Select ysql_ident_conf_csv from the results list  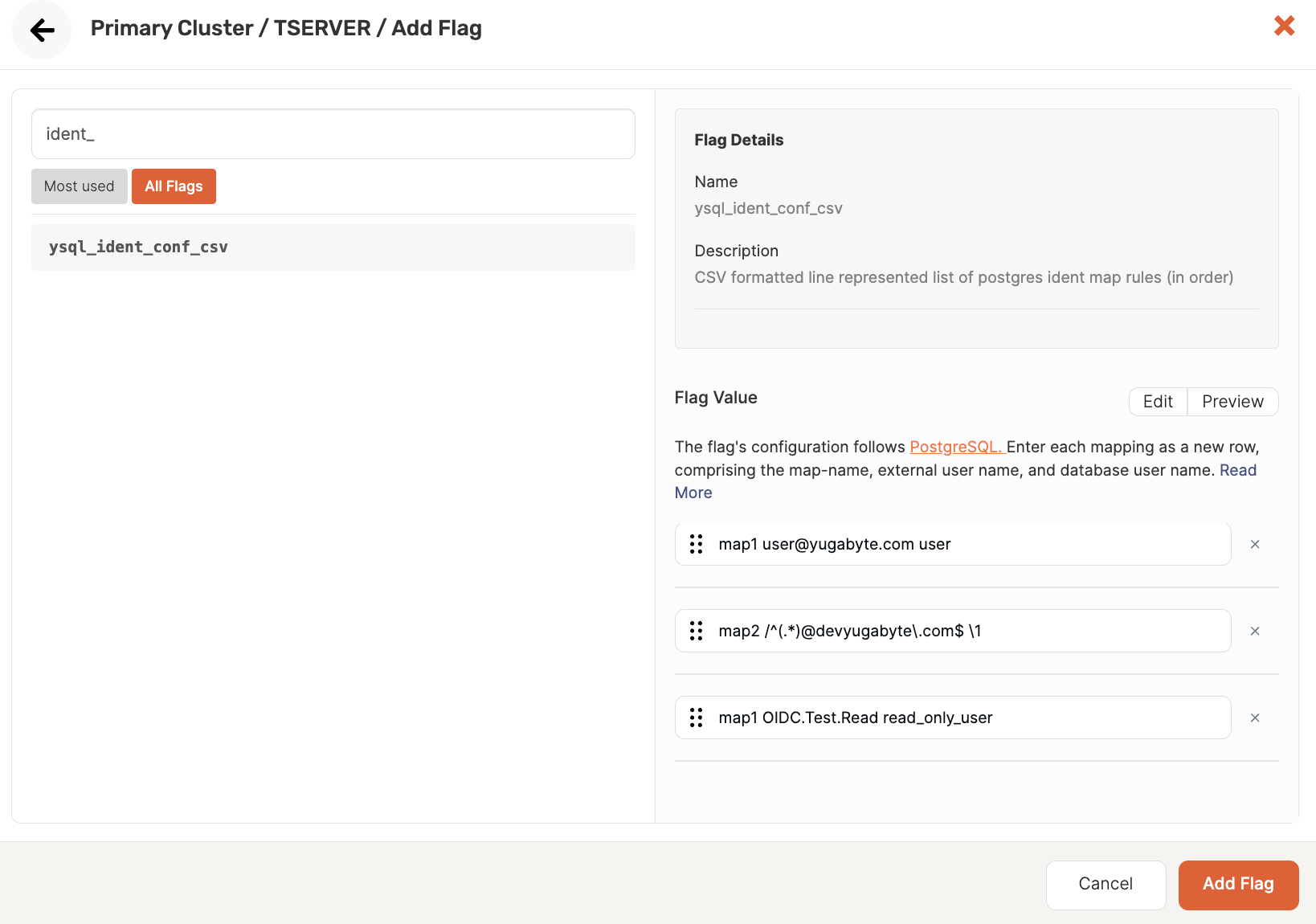(x=137, y=247)
